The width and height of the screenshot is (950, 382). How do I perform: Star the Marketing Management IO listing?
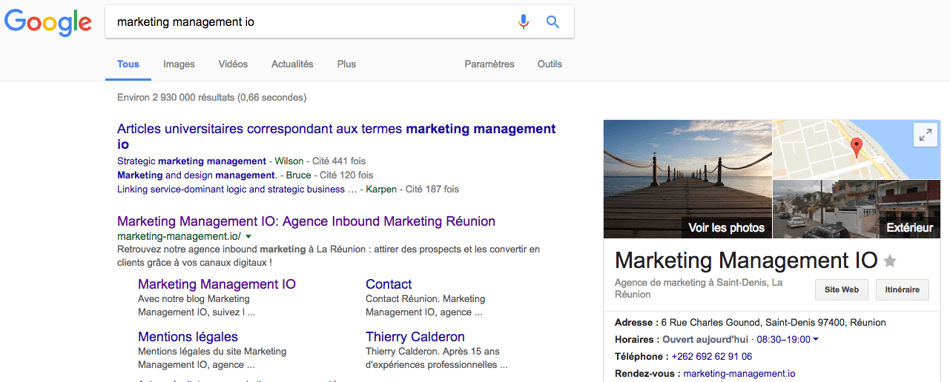[889, 261]
